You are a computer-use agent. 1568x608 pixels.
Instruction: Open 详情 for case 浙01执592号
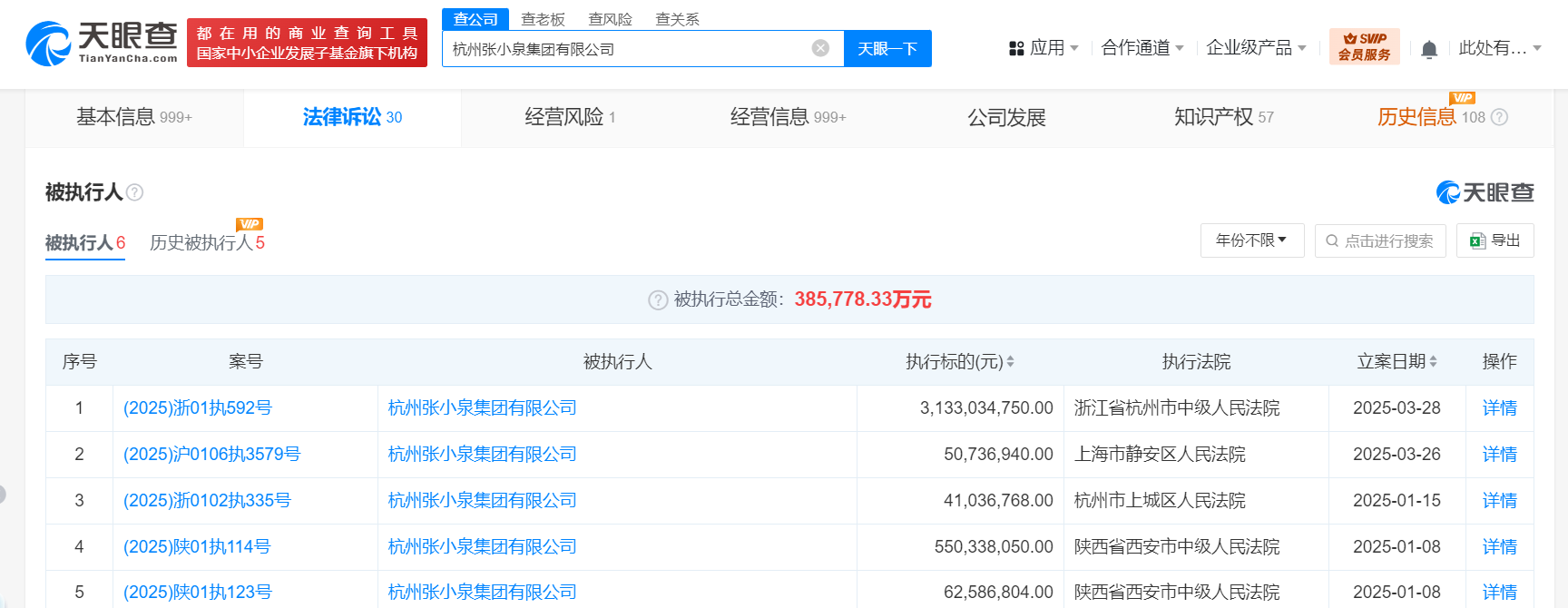coord(1499,408)
